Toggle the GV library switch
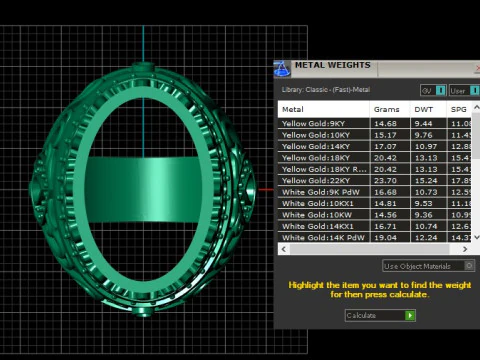480x360 pixels. [440, 90]
